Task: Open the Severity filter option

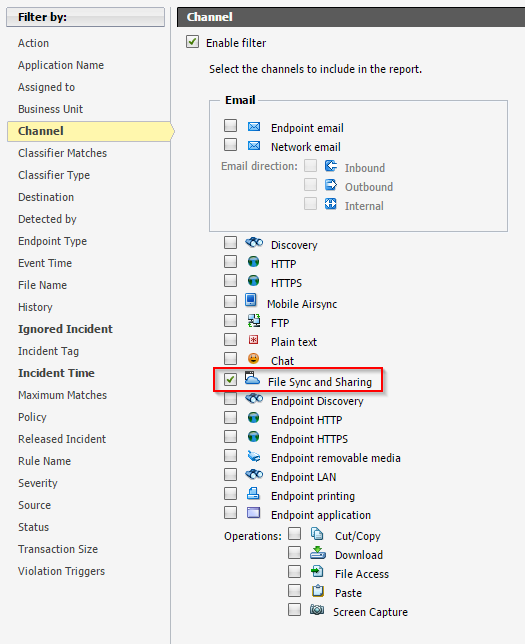Action: (x=38, y=483)
